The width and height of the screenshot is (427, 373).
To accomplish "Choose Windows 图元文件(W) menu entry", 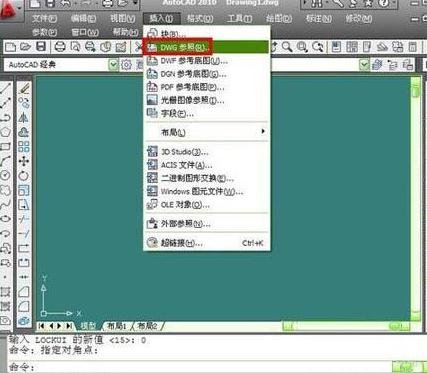I will [x=207, y=192].
